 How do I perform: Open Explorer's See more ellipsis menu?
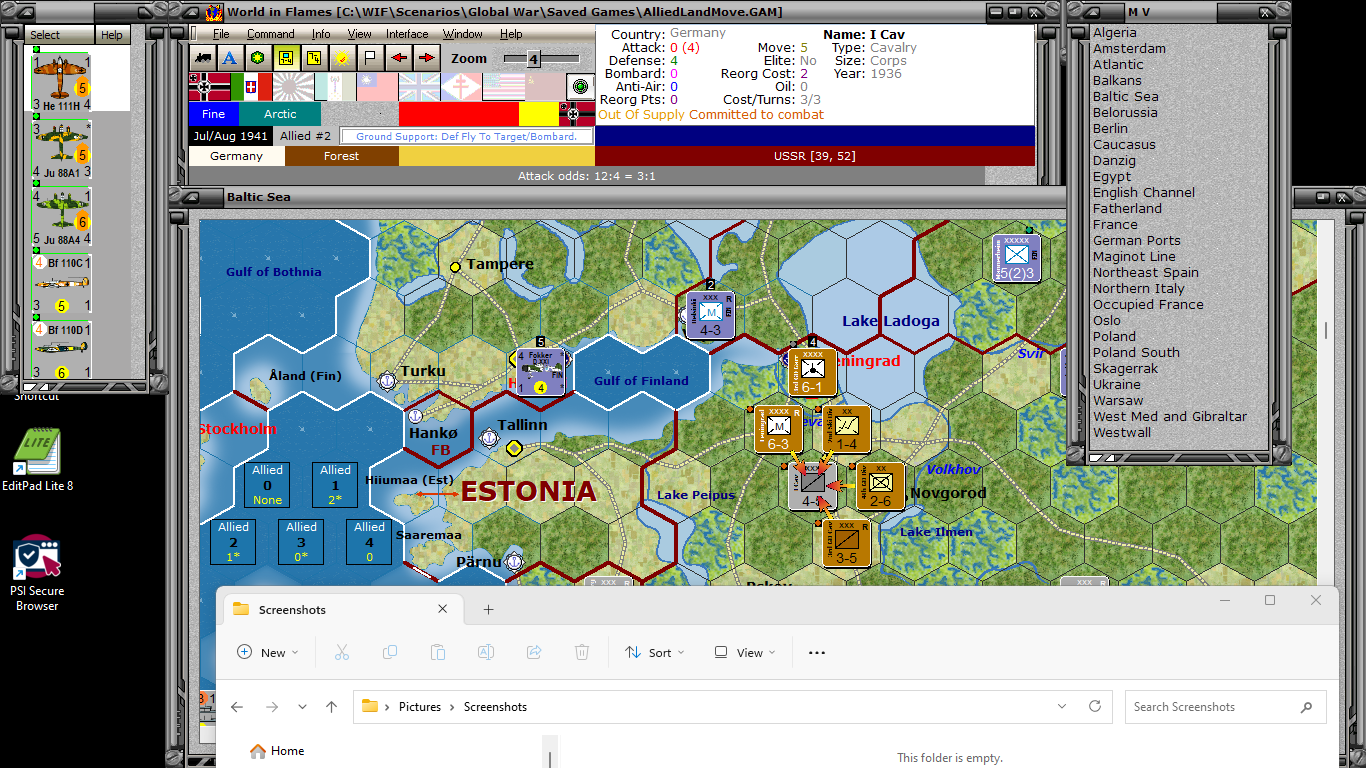817,652
